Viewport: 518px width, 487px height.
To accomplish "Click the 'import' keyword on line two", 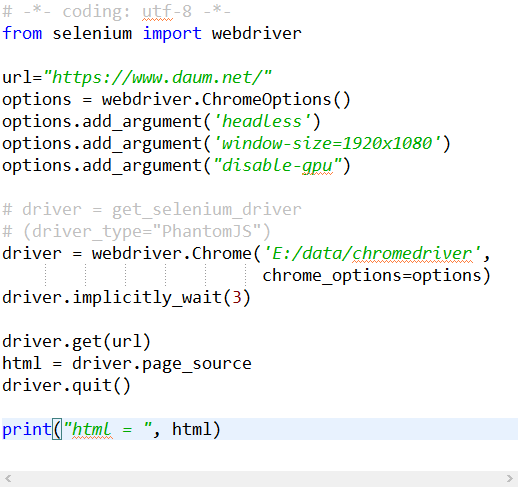I will point(172,33).
